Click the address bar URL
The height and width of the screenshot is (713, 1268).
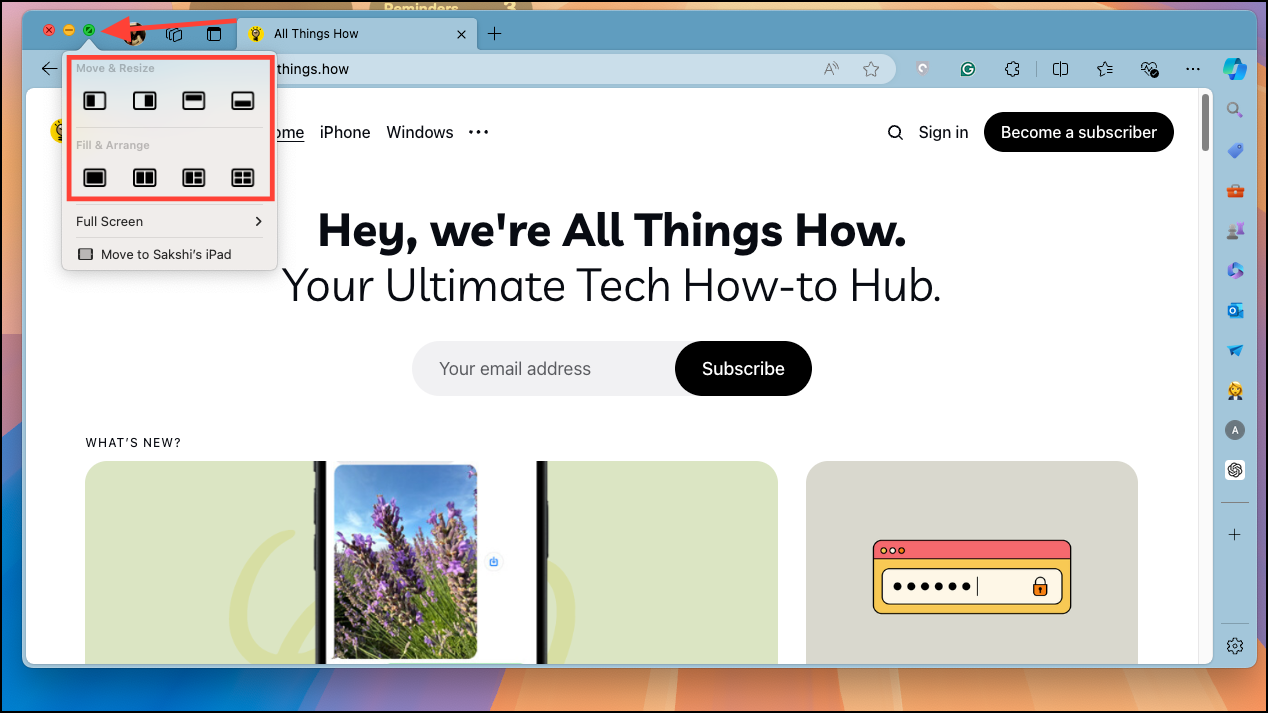pos(313,69)
